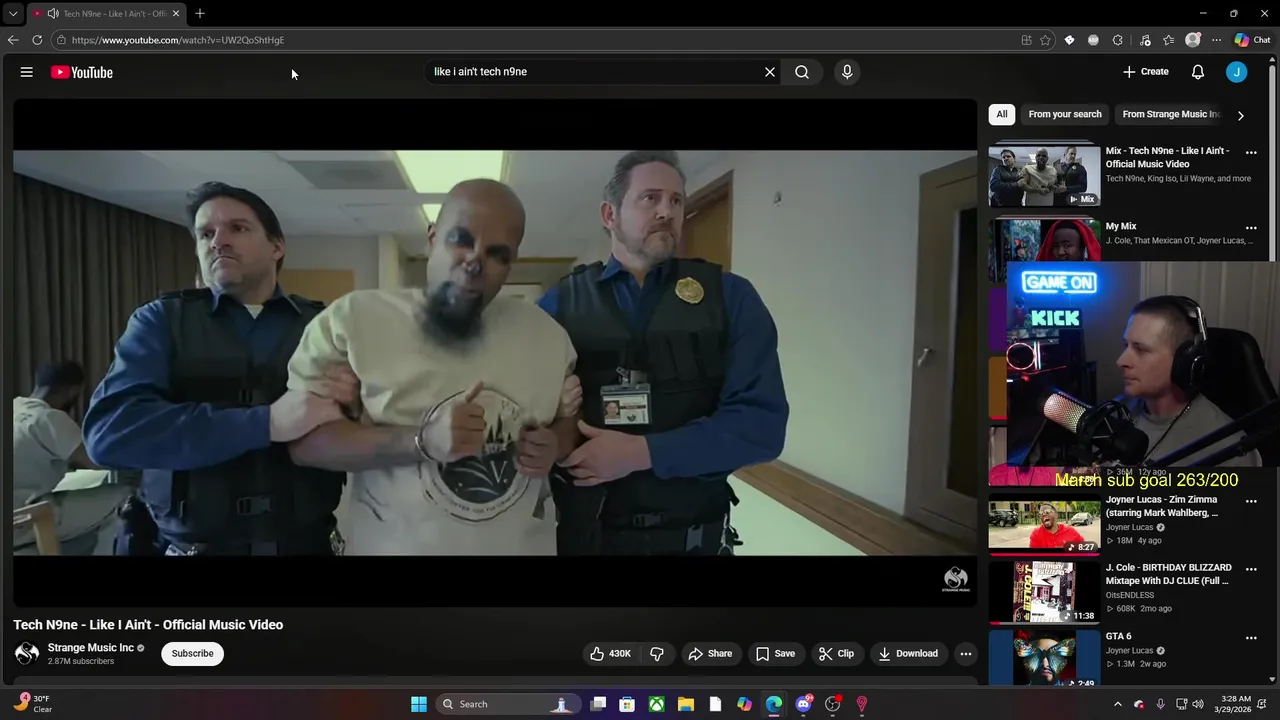1280x720 pixels.
Task: Open the YouTube hamburger guide menu
Action: click(x=27, y=72)
